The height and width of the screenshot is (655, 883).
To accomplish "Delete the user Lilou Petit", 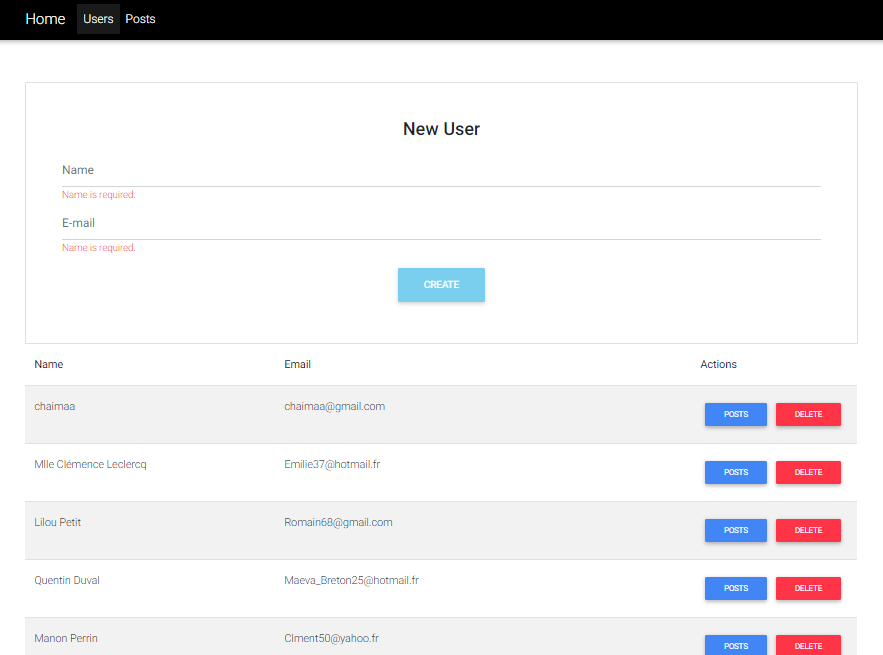I will (808, 530).
